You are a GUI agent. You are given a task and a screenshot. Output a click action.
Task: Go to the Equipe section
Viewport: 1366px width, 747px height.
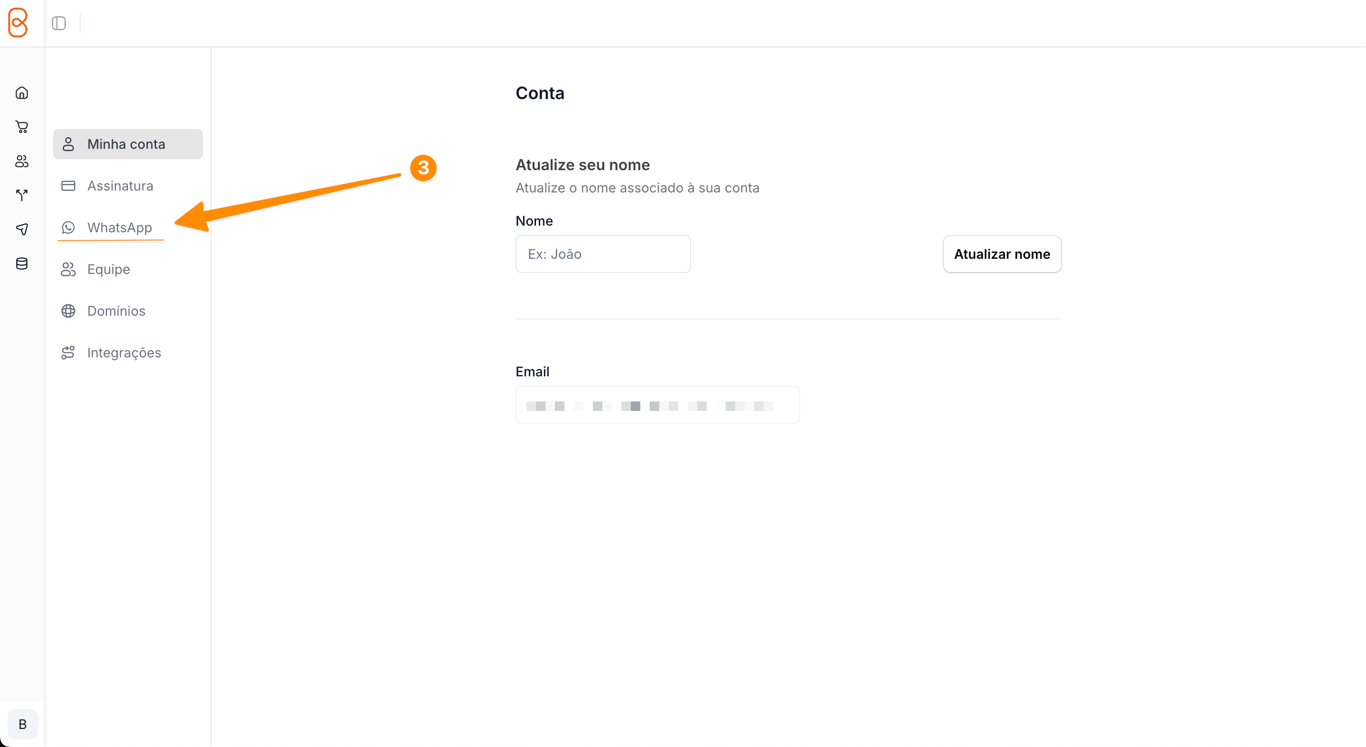[x=108, y=269]
